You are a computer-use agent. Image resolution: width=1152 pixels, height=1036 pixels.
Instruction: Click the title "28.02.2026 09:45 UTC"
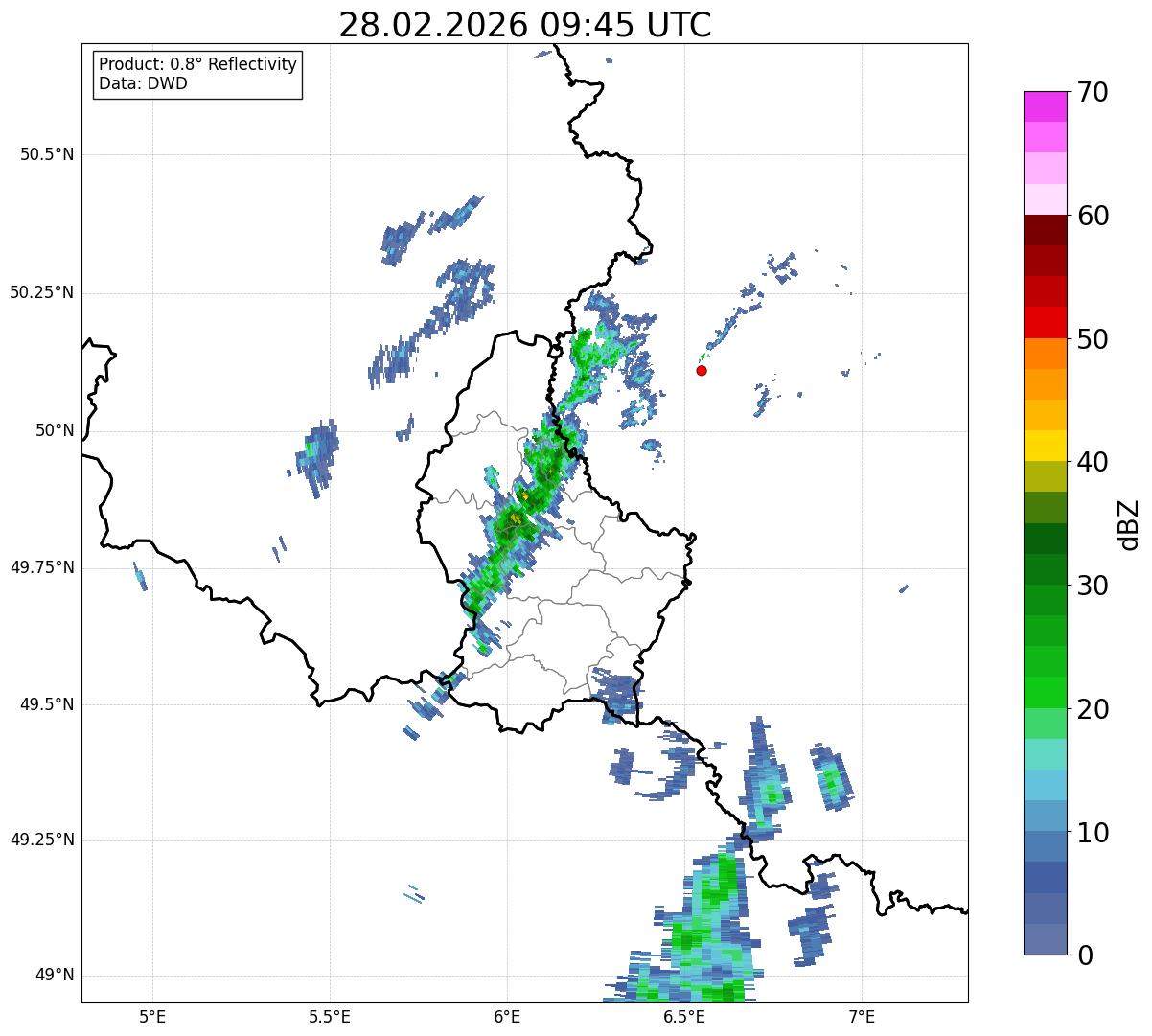tap(525, 25)
